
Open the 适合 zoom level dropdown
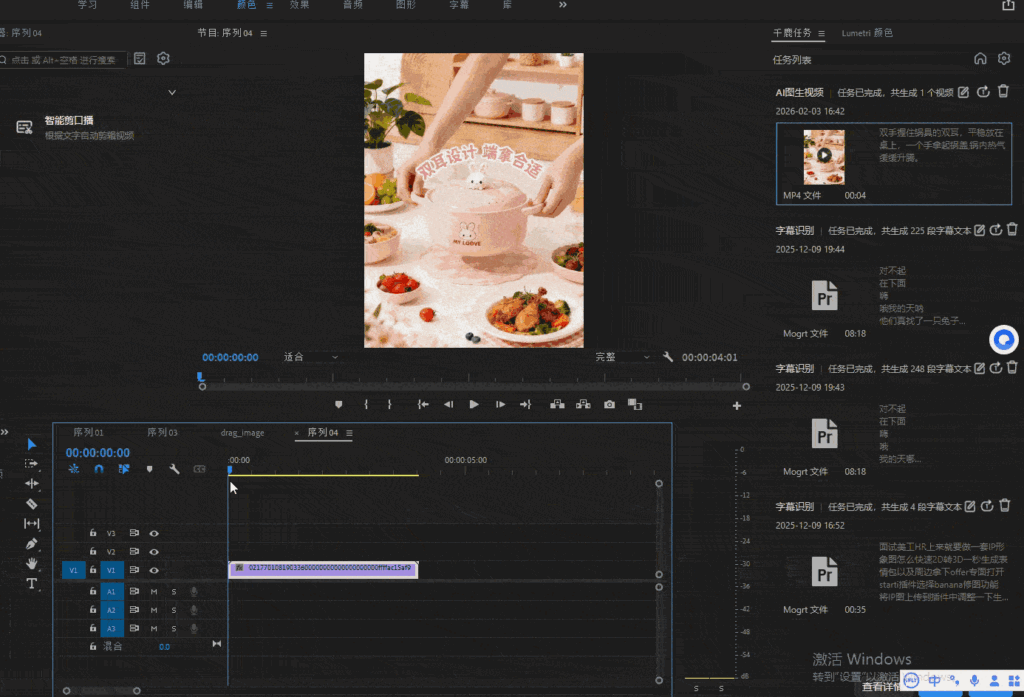pyautogui.click(x=310, y=357)
